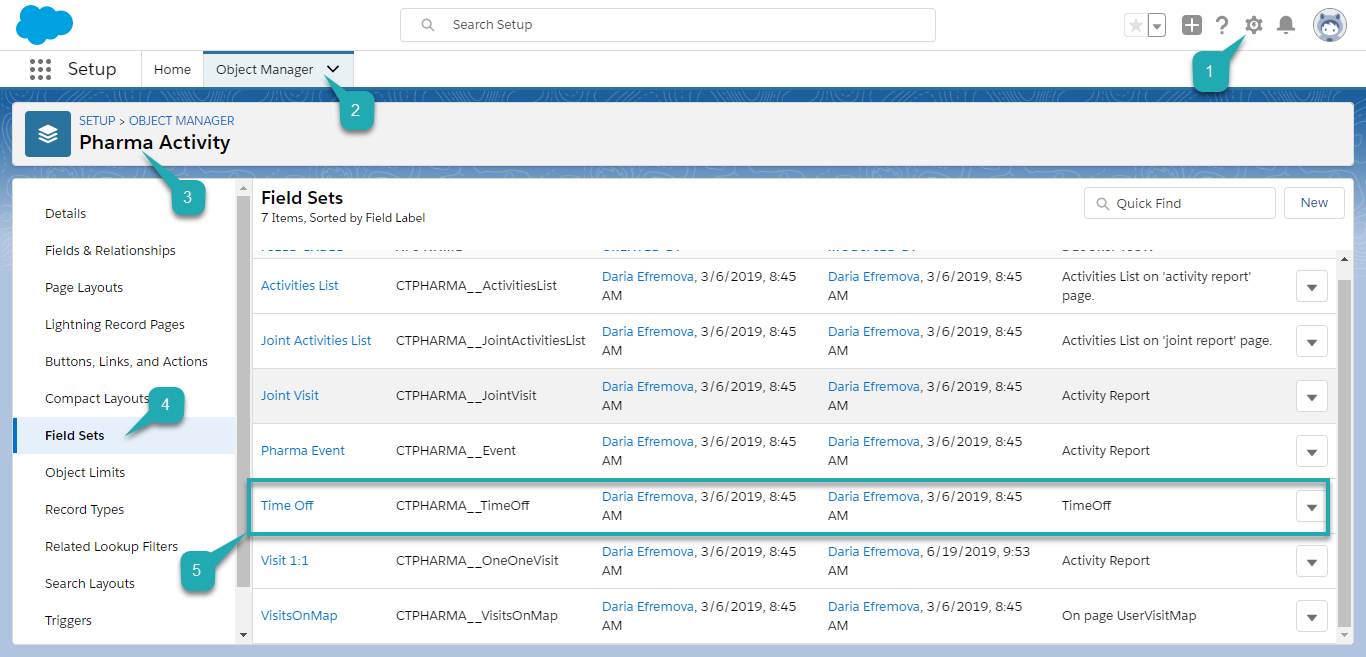Open the Setup gear icon
The image size is (1366, 657).
(1253, 25)
